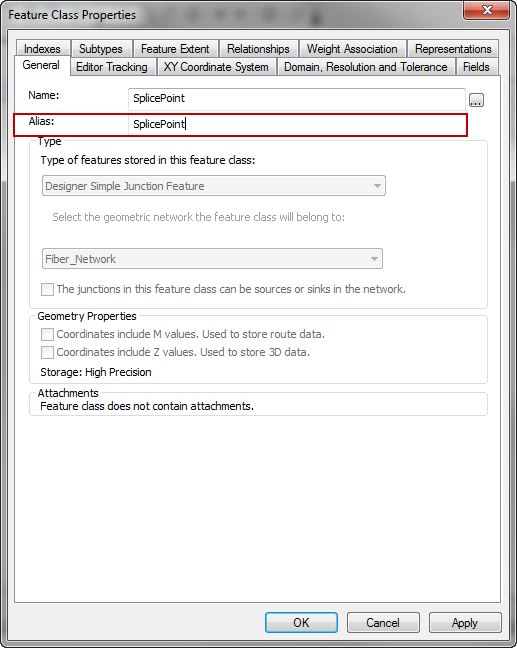Close the Feature Class Properties dialog
This screenshot has width=517, height=648.
(486, 10)
